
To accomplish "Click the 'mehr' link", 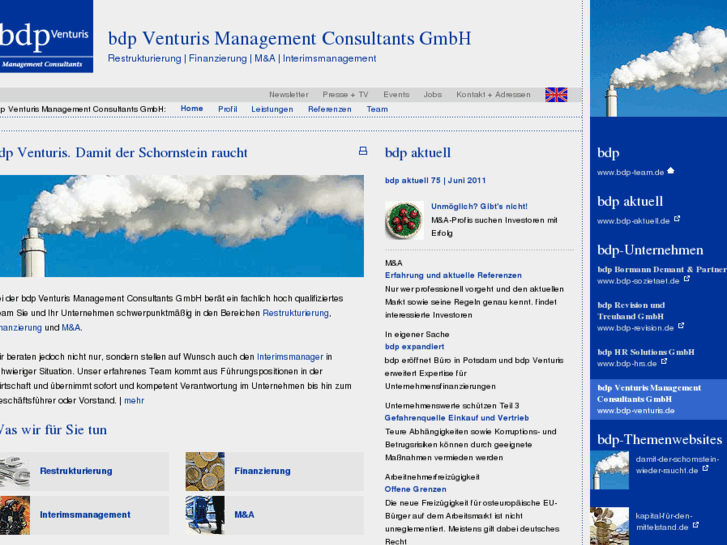I will click(x=134, y=400).
